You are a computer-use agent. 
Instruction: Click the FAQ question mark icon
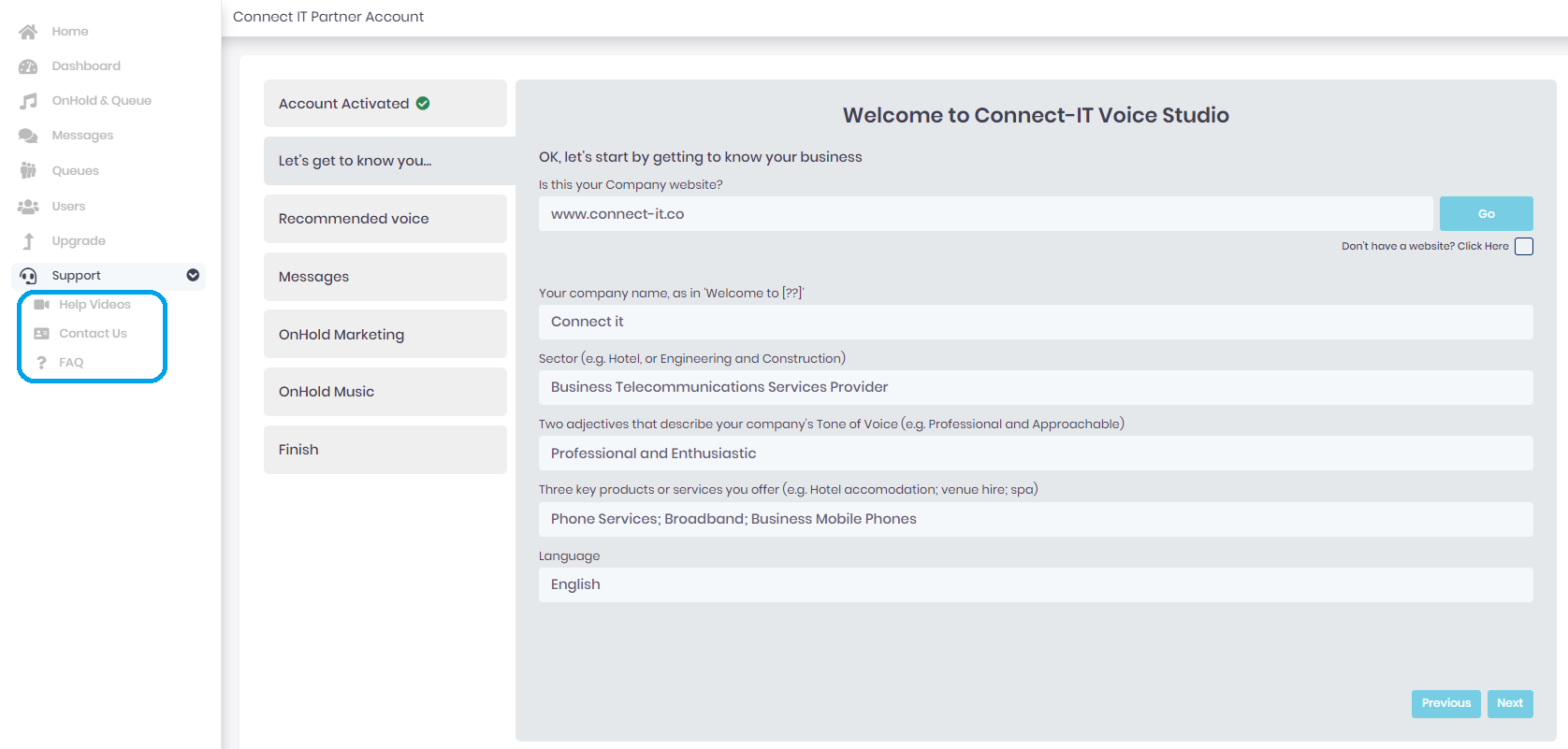41,363
